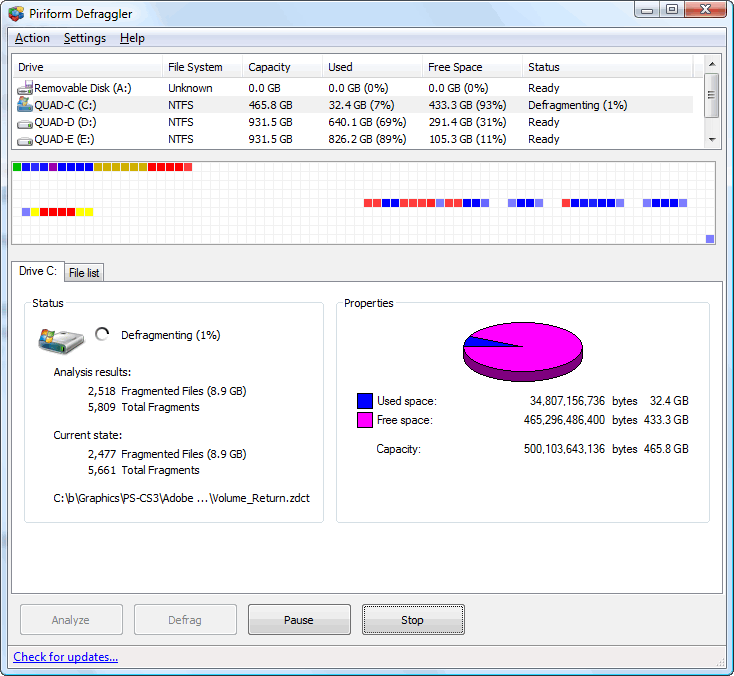The height and width of the screenshot is (676, 734).
Task: Select the QUAD-C (C:) drive icon
Action: [25, 104]
